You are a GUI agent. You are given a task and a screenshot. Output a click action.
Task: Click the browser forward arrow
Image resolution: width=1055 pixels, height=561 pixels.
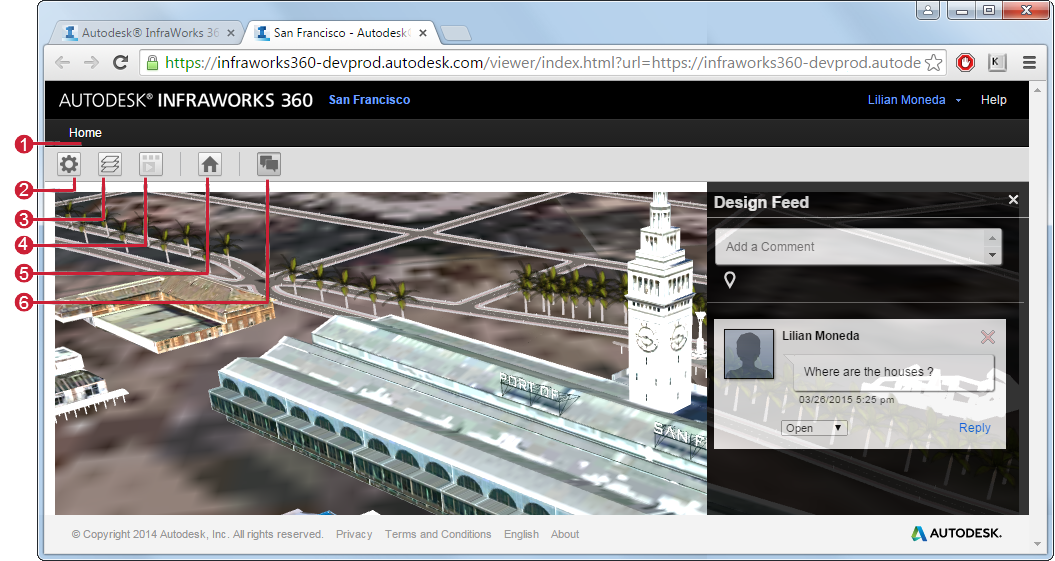(x=91, y=63)
